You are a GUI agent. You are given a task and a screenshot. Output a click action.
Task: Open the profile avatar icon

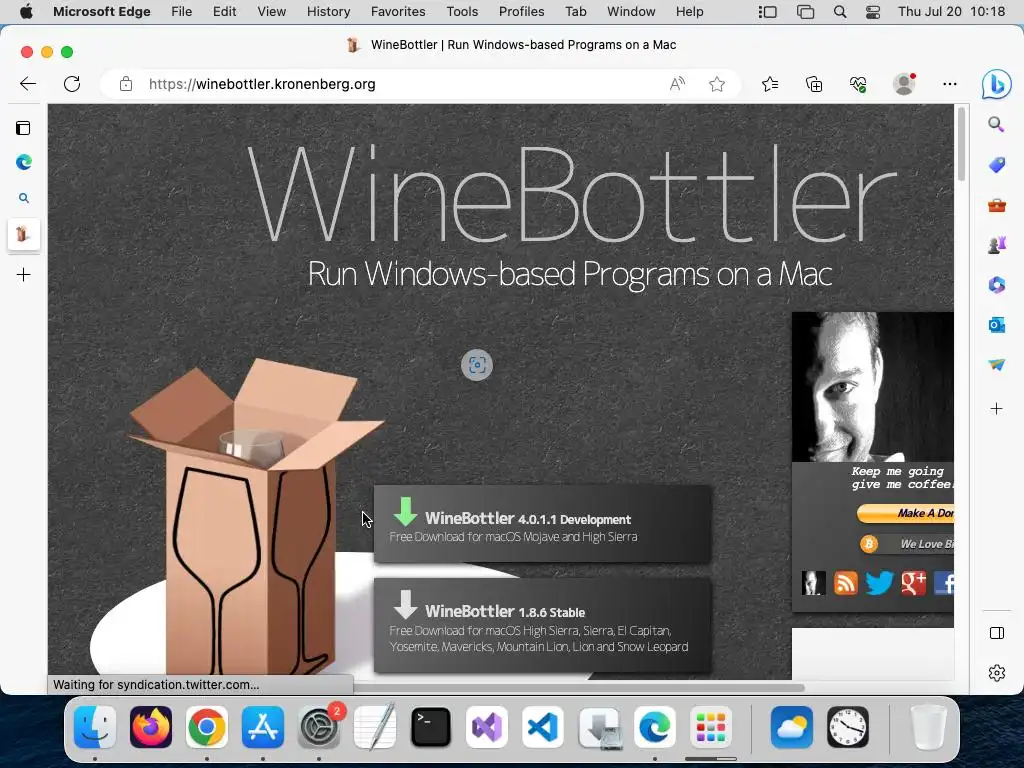pyautogui.click(x=904, y=84)
